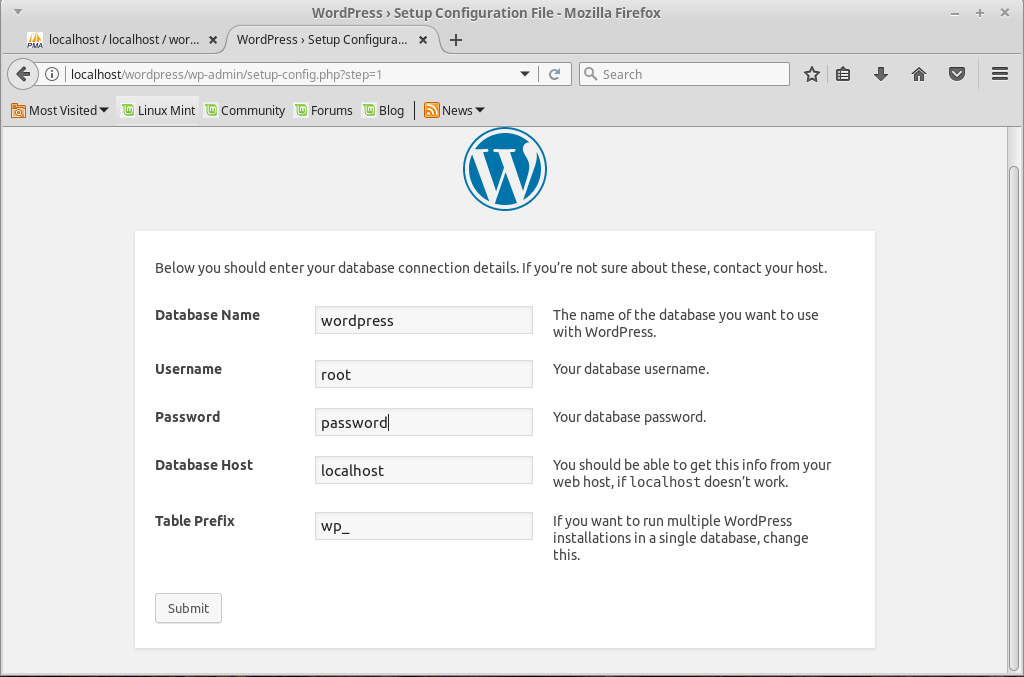Screen dimensions: 1024x677
Task: Click the page's vertical scrollbar
Action: point(1015,400)
